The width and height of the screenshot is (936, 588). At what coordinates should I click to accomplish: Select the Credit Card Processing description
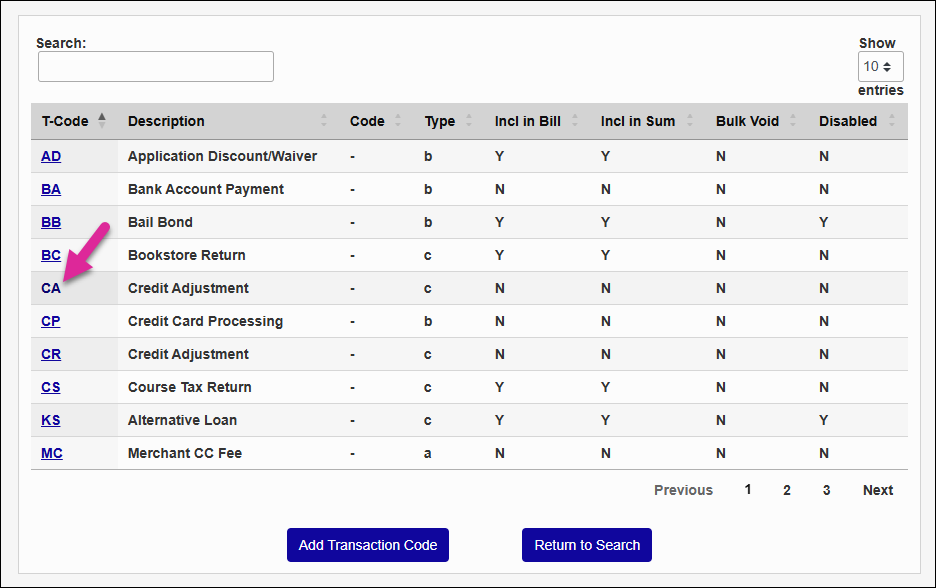click(x=205, y=321)
